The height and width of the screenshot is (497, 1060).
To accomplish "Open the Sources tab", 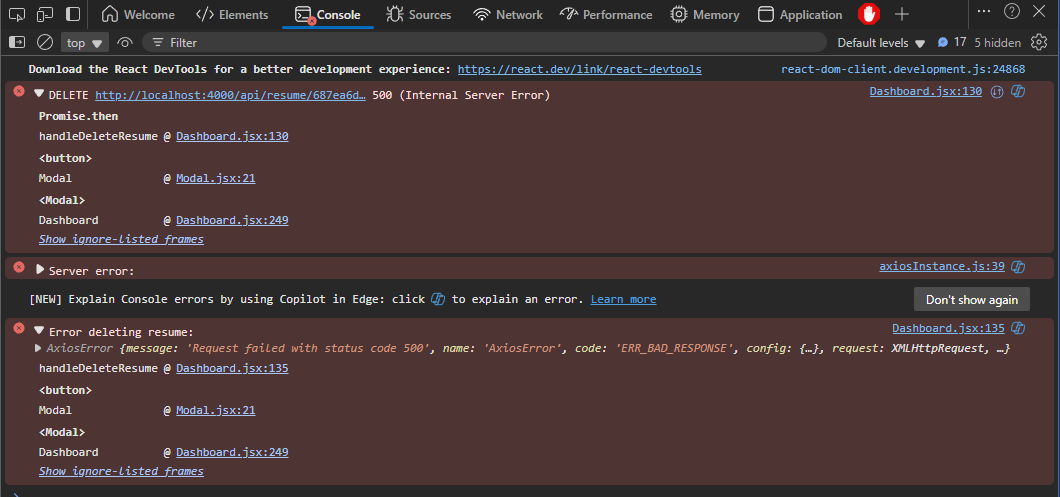I will coord(418,14).
